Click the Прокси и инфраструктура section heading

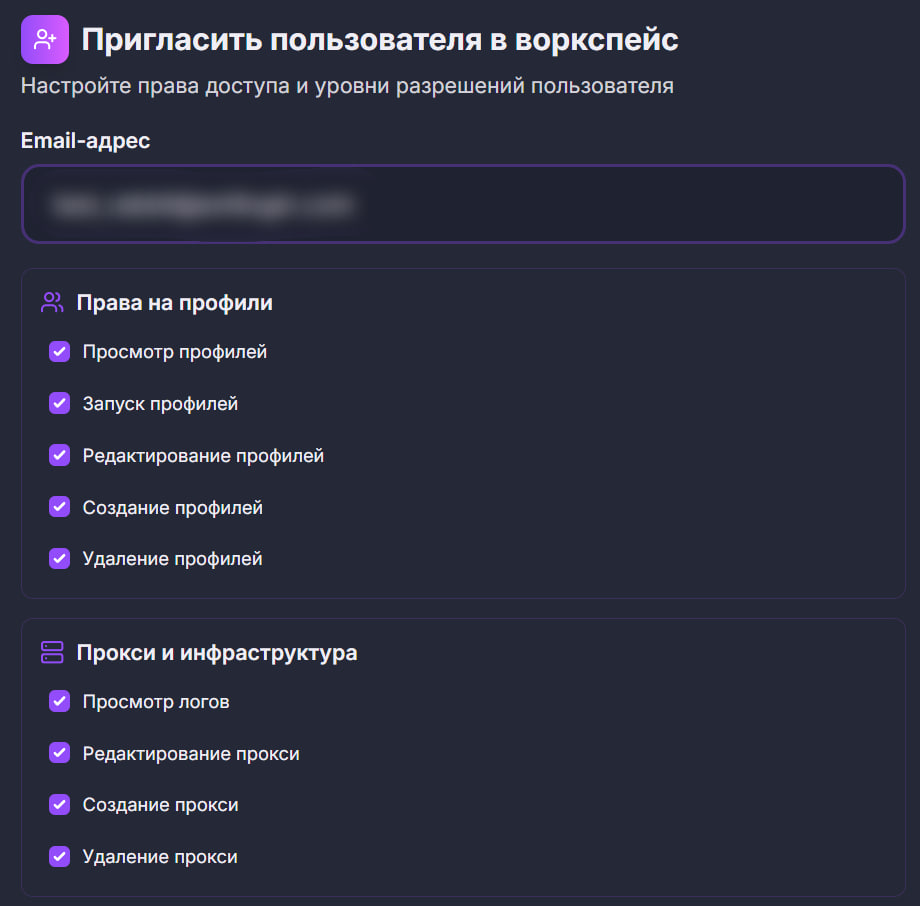tap(217, 653)
